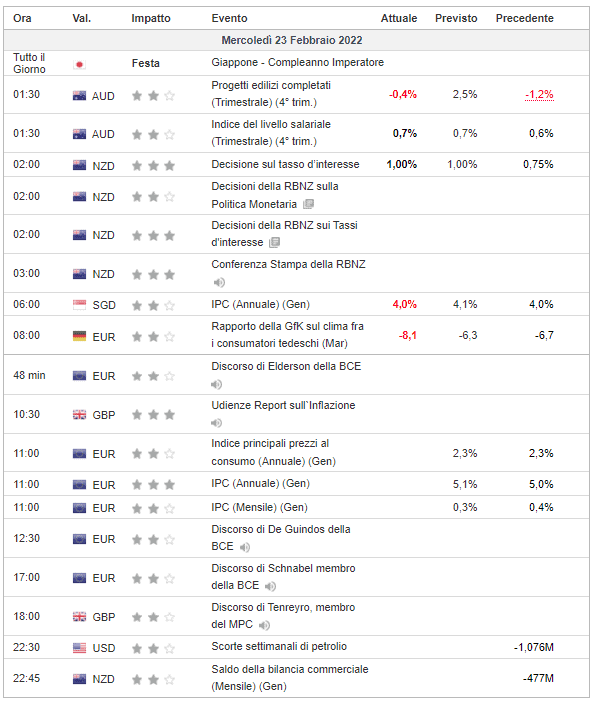This screenshot has width=593, height=704.
Task: Click the US flag next to USD
Action: [79, 648]
